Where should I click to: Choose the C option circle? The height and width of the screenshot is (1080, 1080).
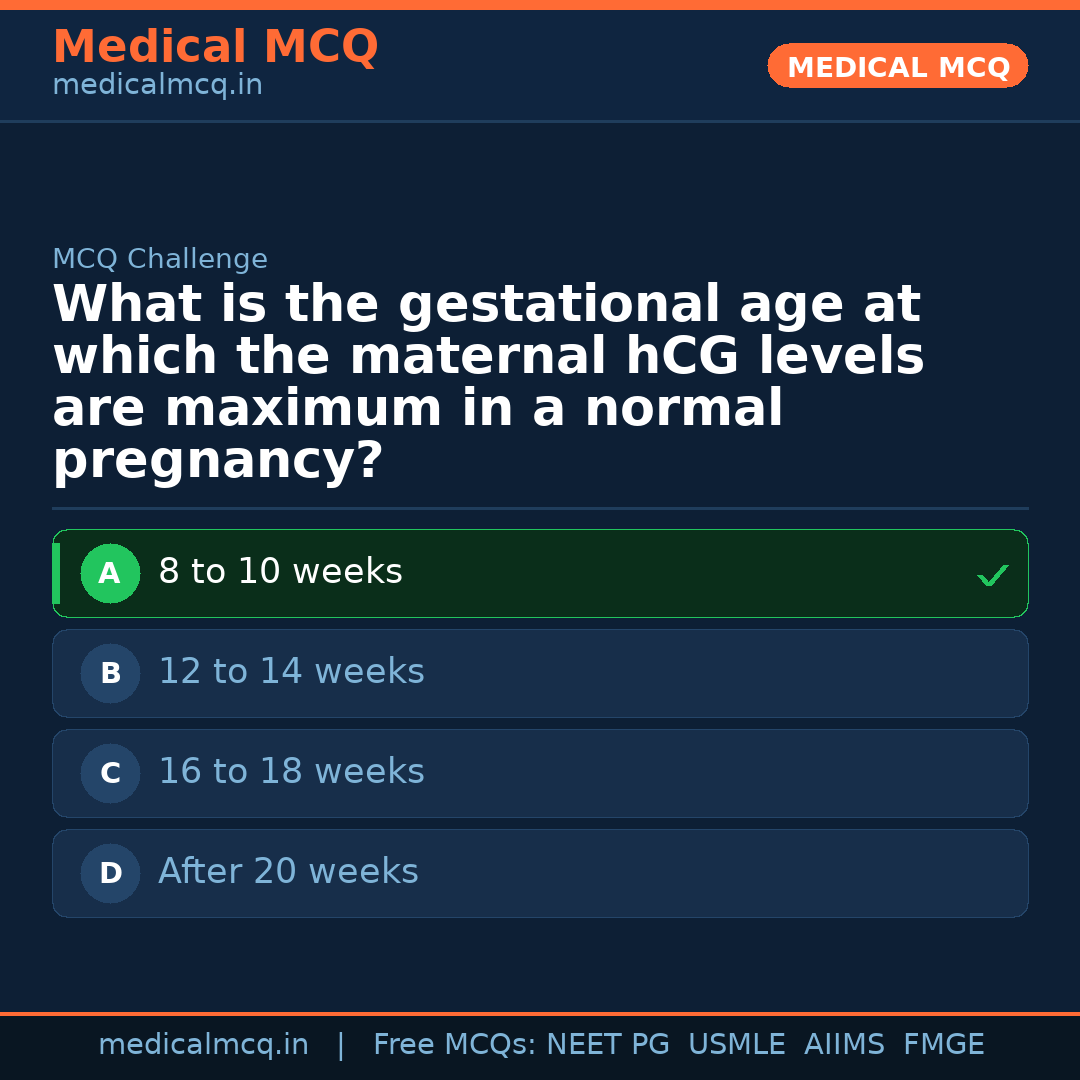point(110,774)
